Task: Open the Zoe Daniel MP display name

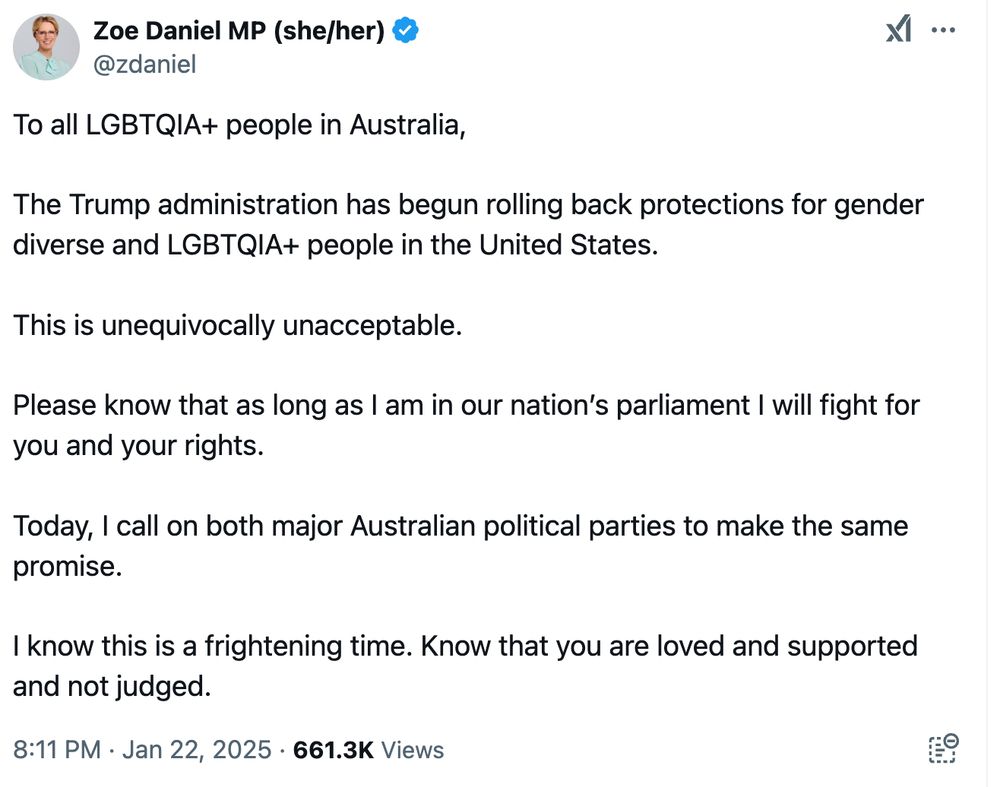Action: [239, 30]
